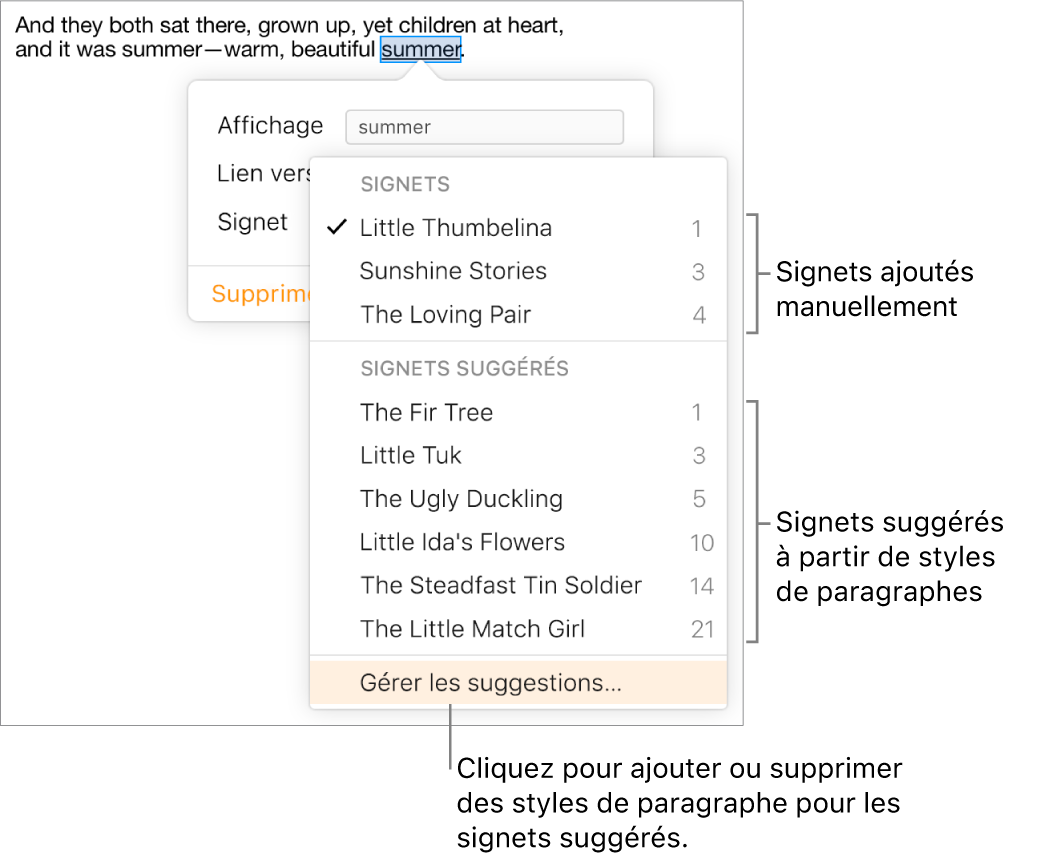Choose "Sunshine Stories" from the bookmark list
1039x865 pixels.
(x=453, y=271)
